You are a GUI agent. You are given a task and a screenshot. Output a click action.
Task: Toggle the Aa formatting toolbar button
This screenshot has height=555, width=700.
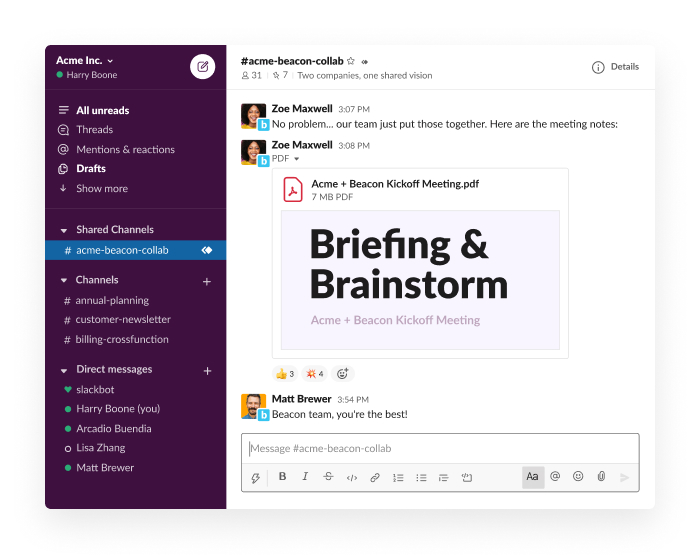tap(532, 477)
